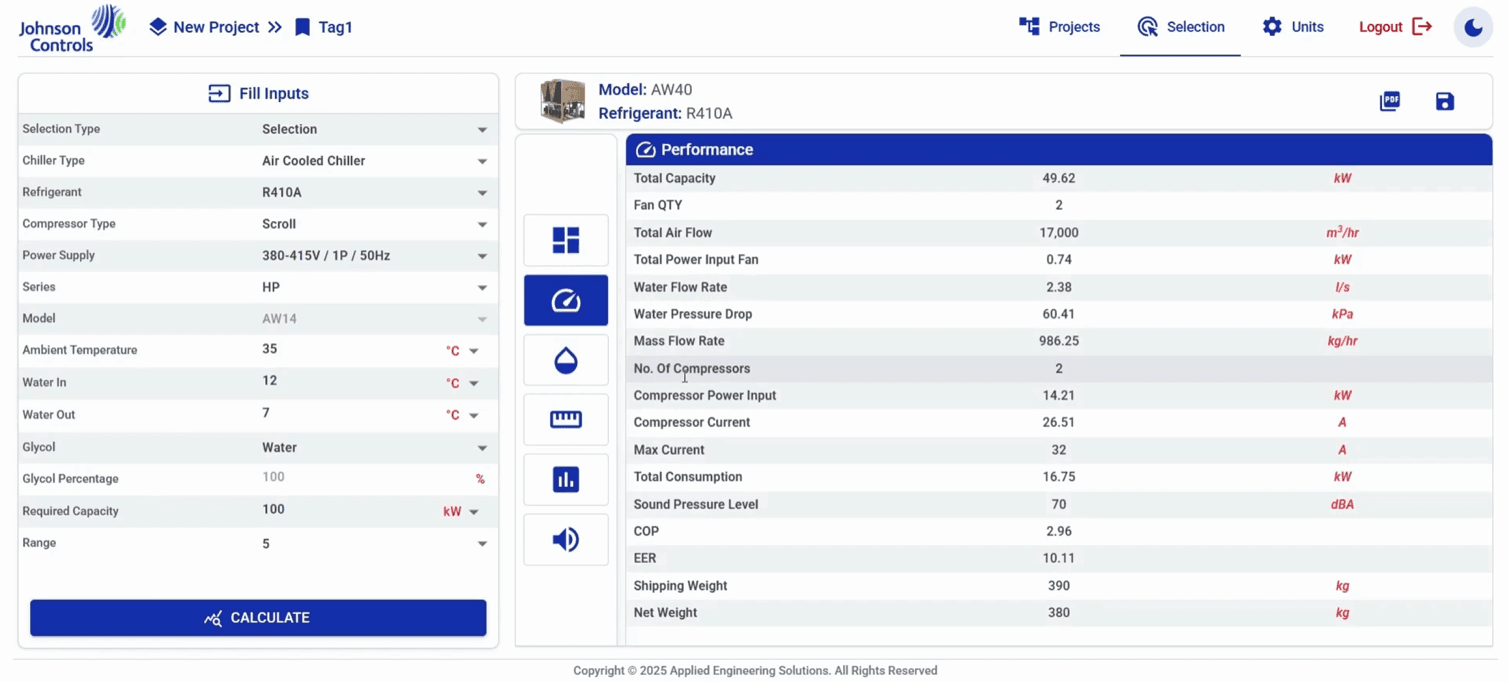Click the Required Capacity value field
Image resolution: width=1509 pixels, height=682 pixels.
tap(345, 510)
